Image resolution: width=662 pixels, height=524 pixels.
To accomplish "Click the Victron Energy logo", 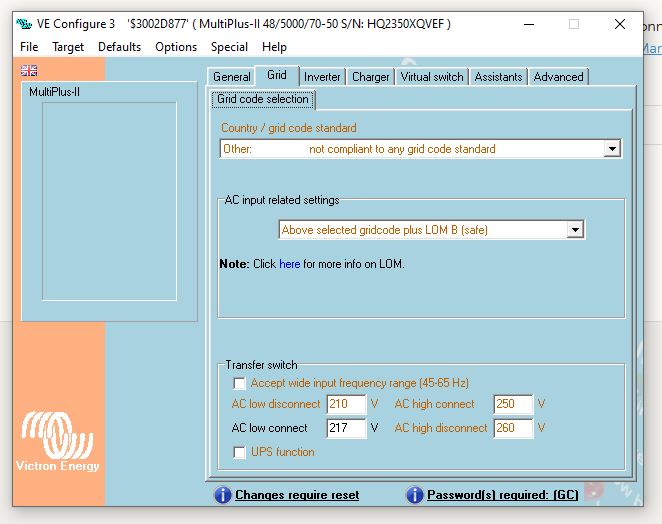I will 57,441.
